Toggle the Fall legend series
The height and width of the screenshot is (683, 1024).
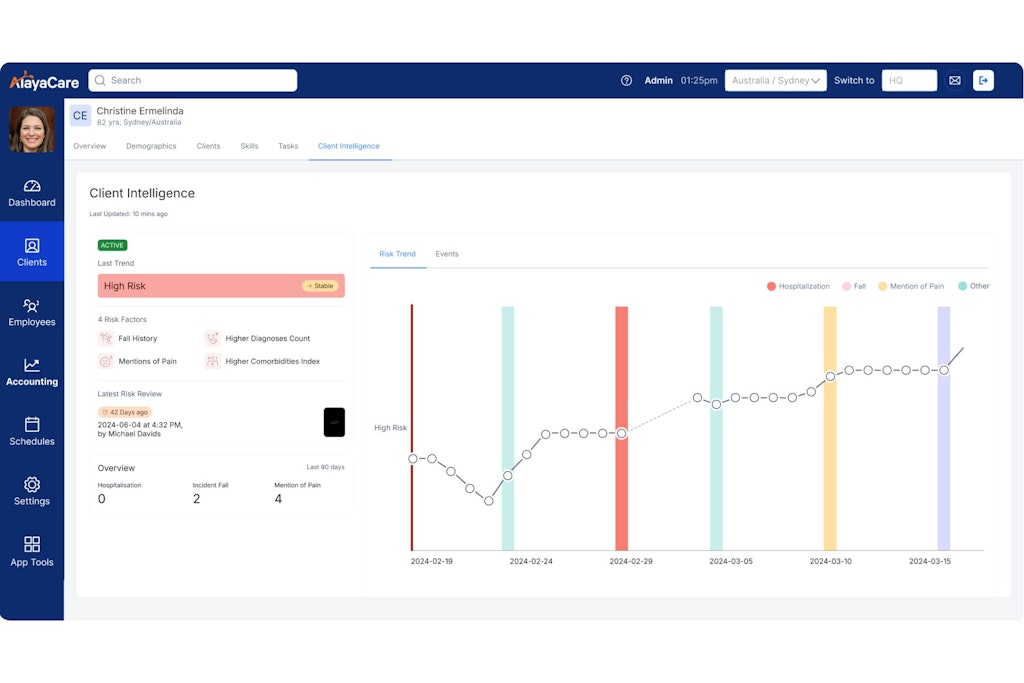coord(853,287)
